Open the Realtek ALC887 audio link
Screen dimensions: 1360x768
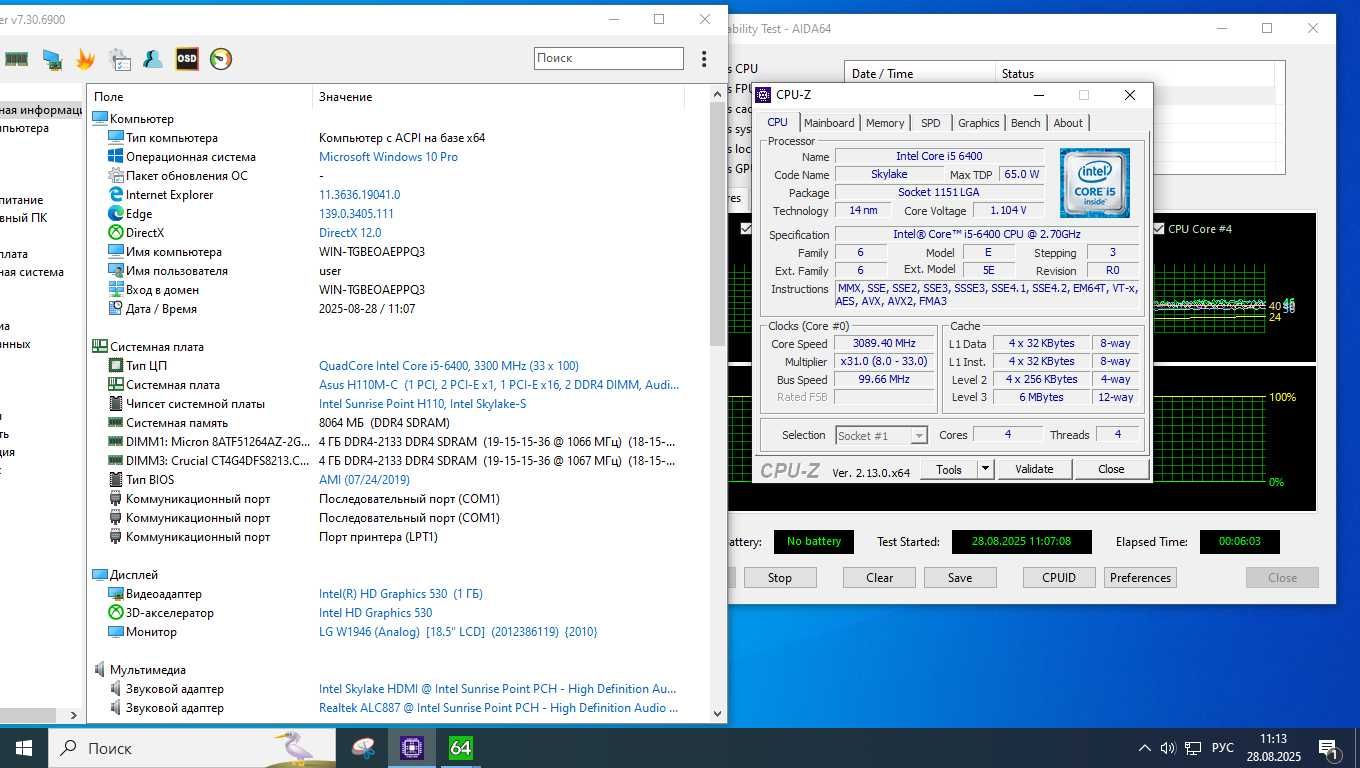[498, 708]
